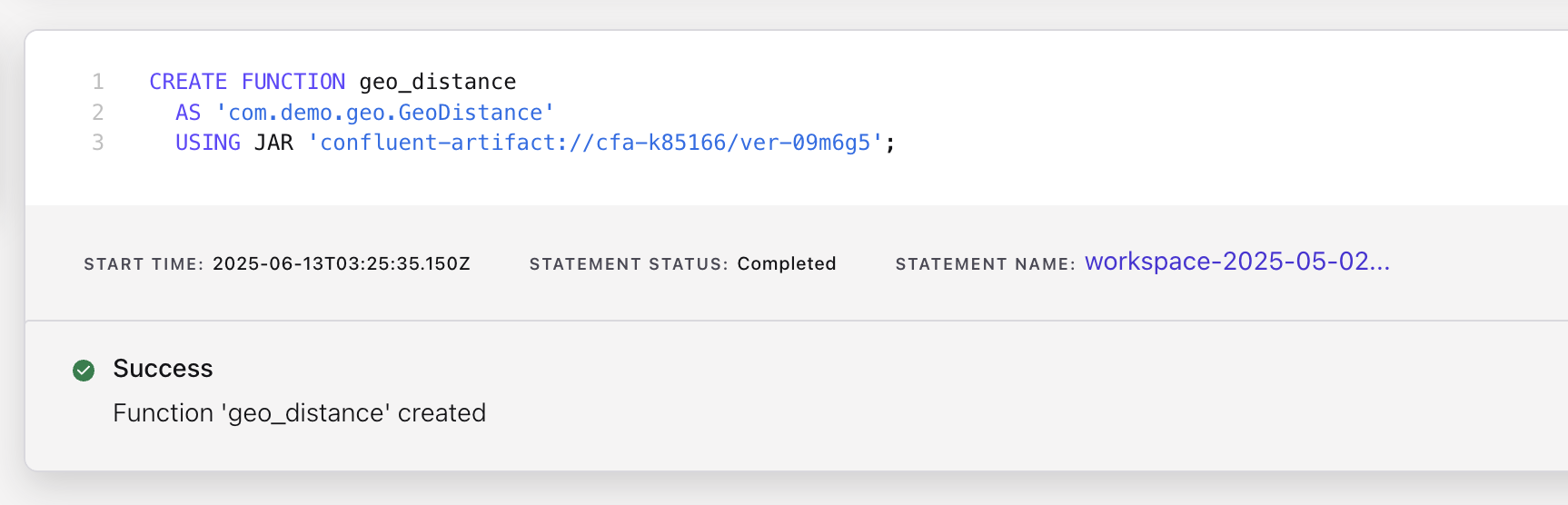Image resolution: width=1568 pixels, height=505 pixels.
Task: Click the confluent-artifact URI string
Action: pyautogui.click(x=595, y=143)
